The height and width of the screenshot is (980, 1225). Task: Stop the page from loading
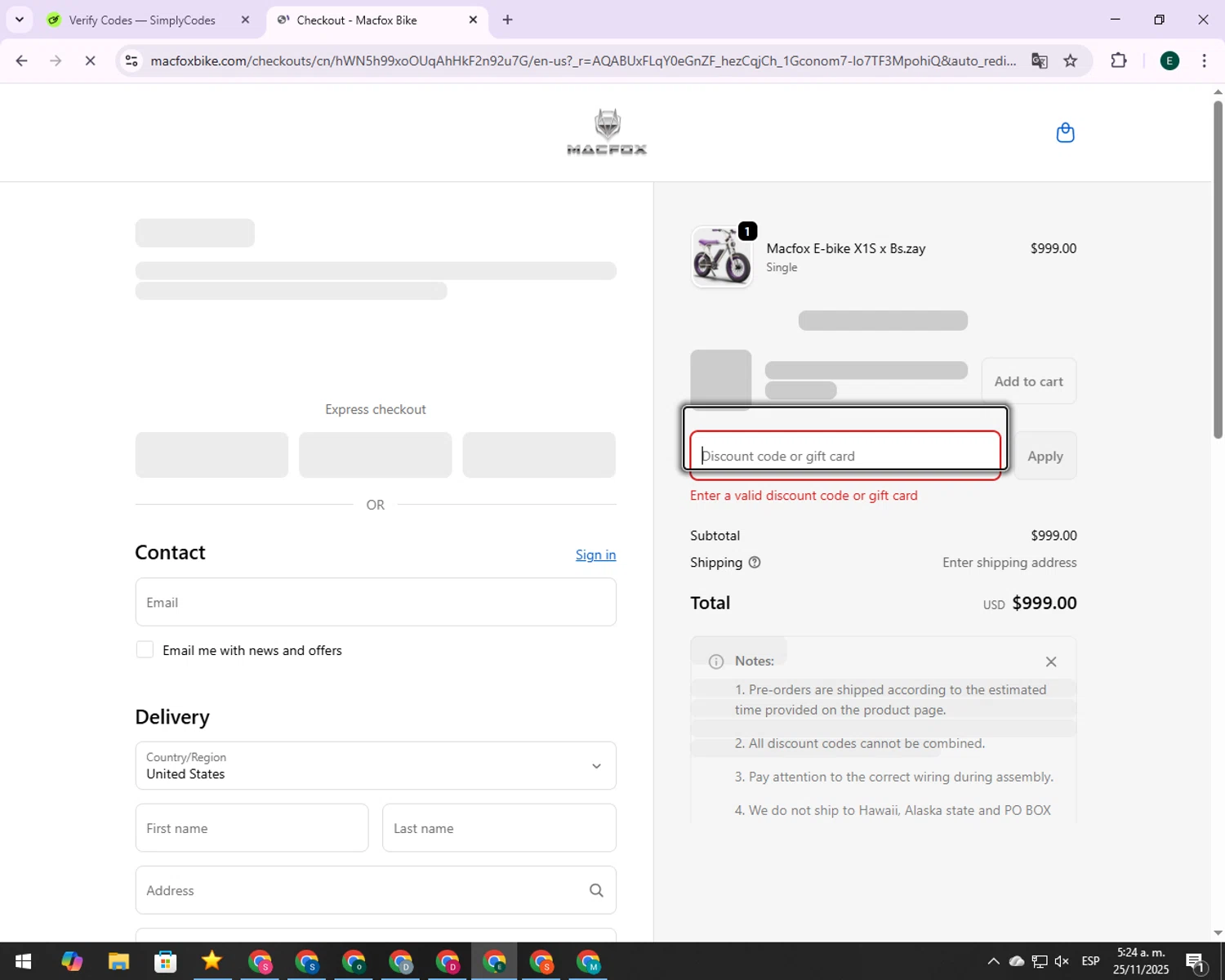click(x=90, y=60)
